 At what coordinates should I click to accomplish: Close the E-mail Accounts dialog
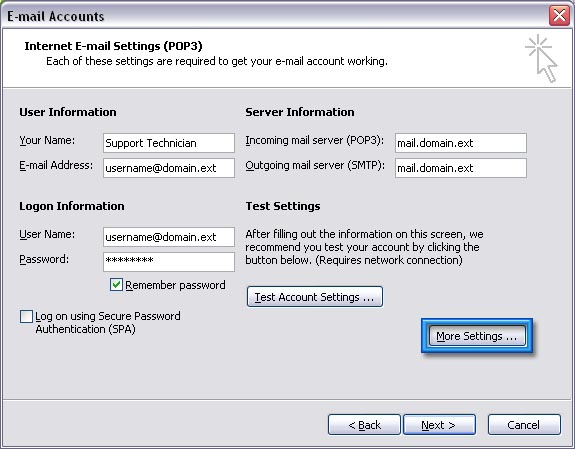pos(559,16)
